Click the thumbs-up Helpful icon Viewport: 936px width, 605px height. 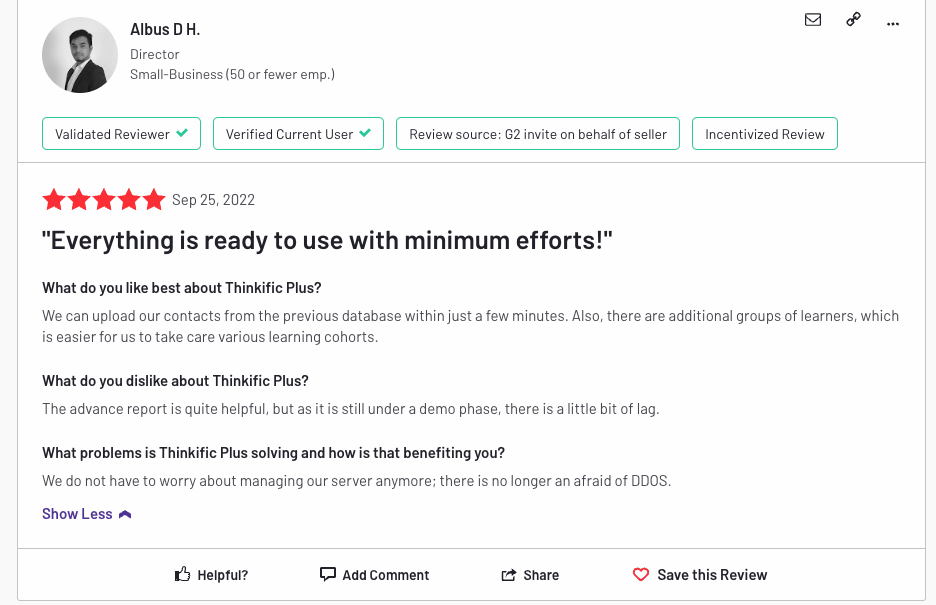(x=182, y=574)
